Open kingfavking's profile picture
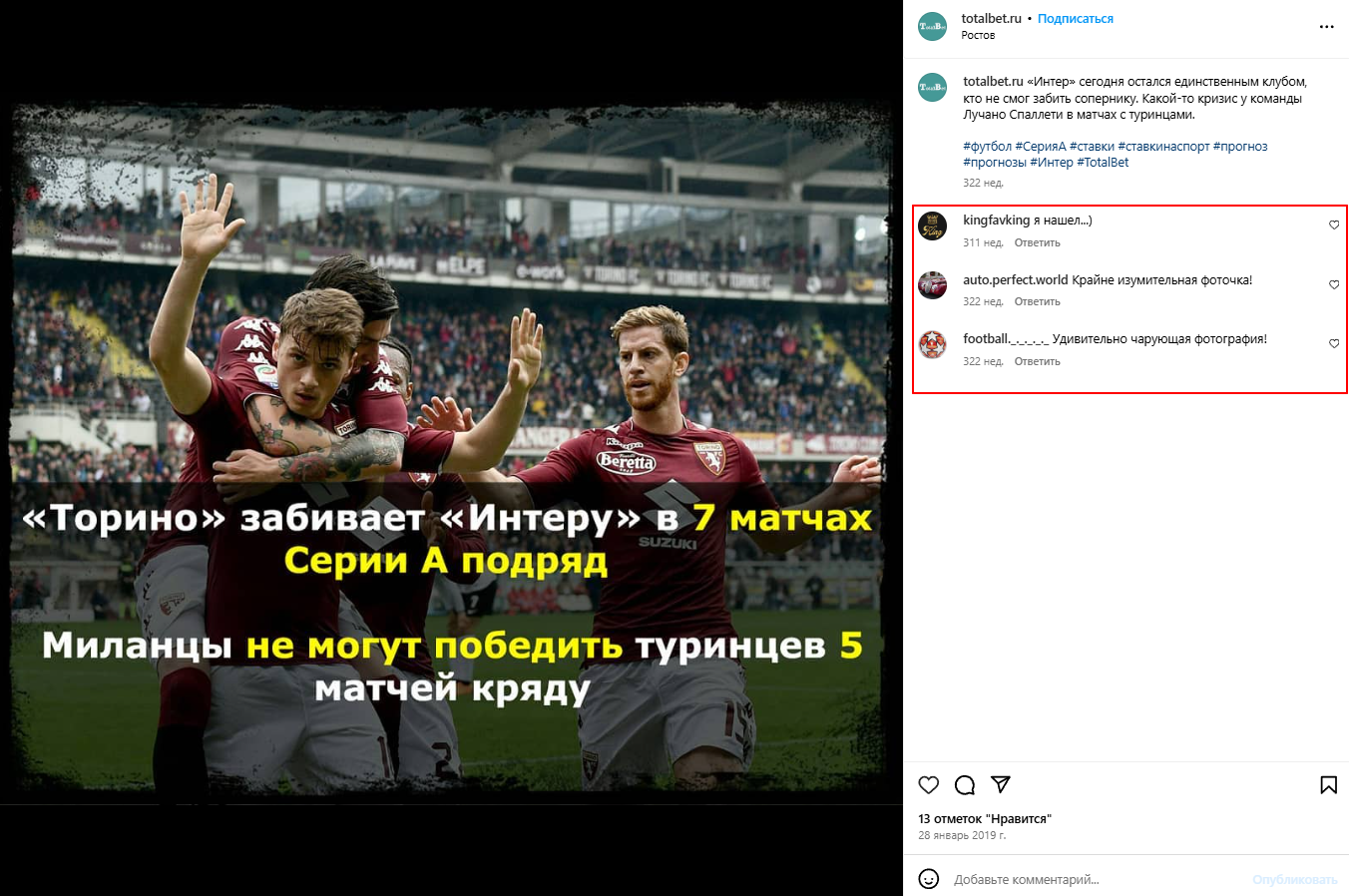This screenshot has width=1349, height=896. pyautogui.click(x=932, y=226)
